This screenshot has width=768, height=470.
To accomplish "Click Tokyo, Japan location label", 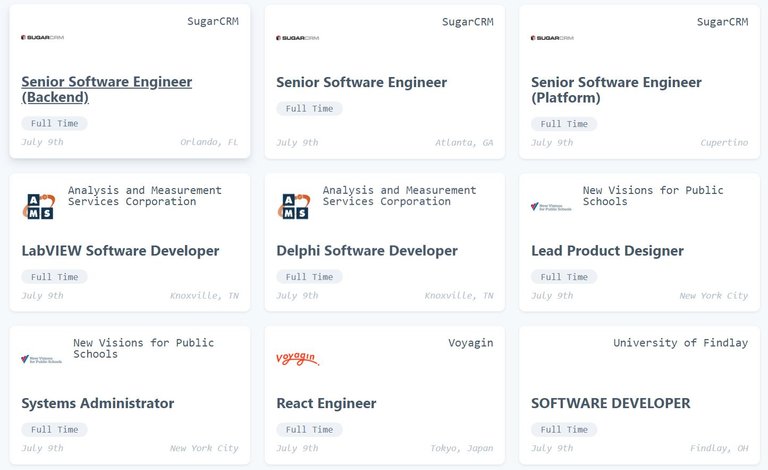I will pos(461,448).
